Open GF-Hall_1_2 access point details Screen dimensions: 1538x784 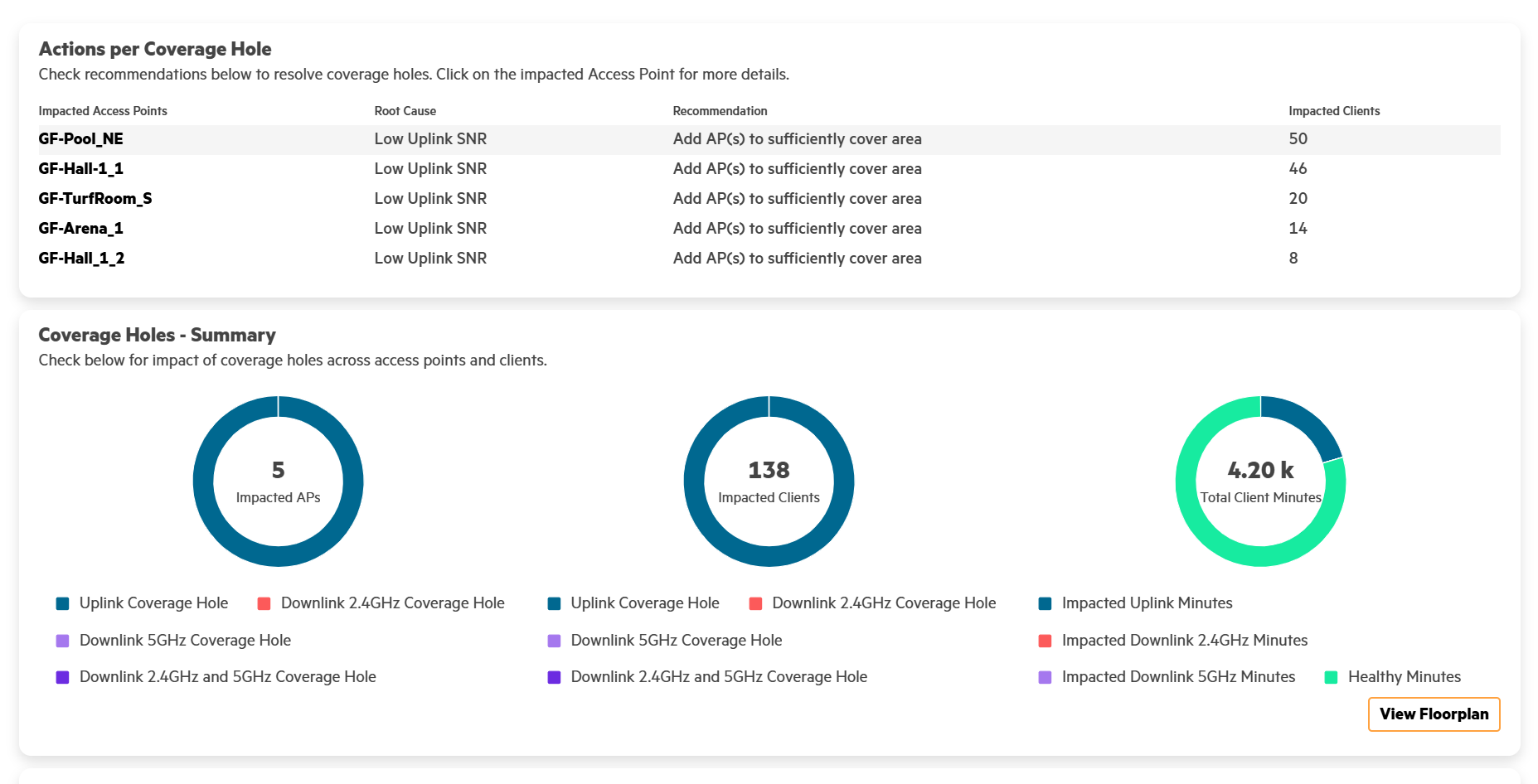(81, 259)
